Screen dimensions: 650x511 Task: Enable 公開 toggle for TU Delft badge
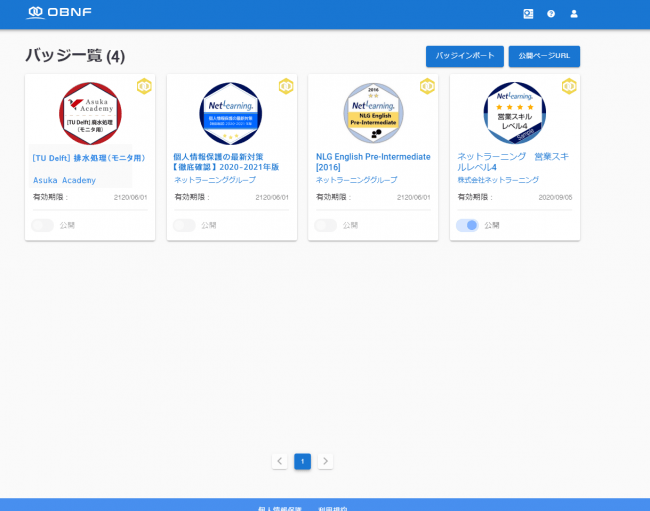[43, 225]
